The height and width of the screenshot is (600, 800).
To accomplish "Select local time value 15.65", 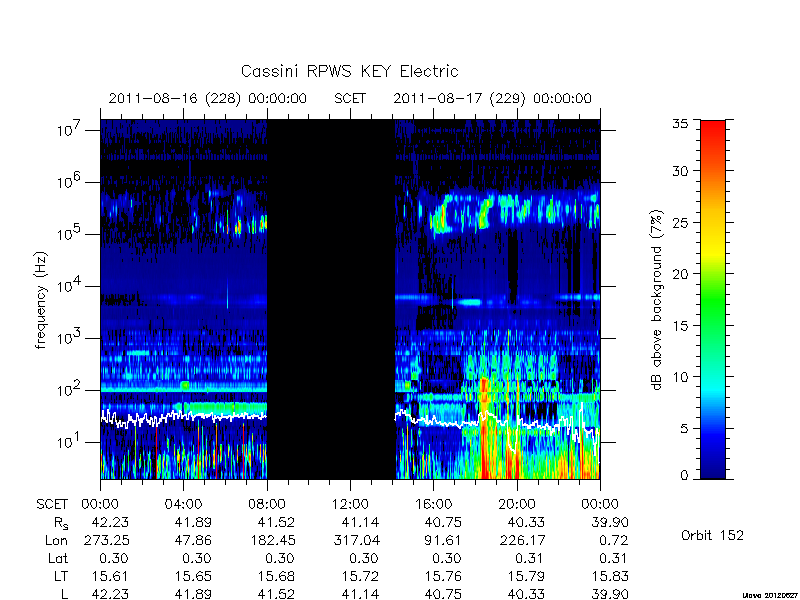I will click(x=193, y=576).
